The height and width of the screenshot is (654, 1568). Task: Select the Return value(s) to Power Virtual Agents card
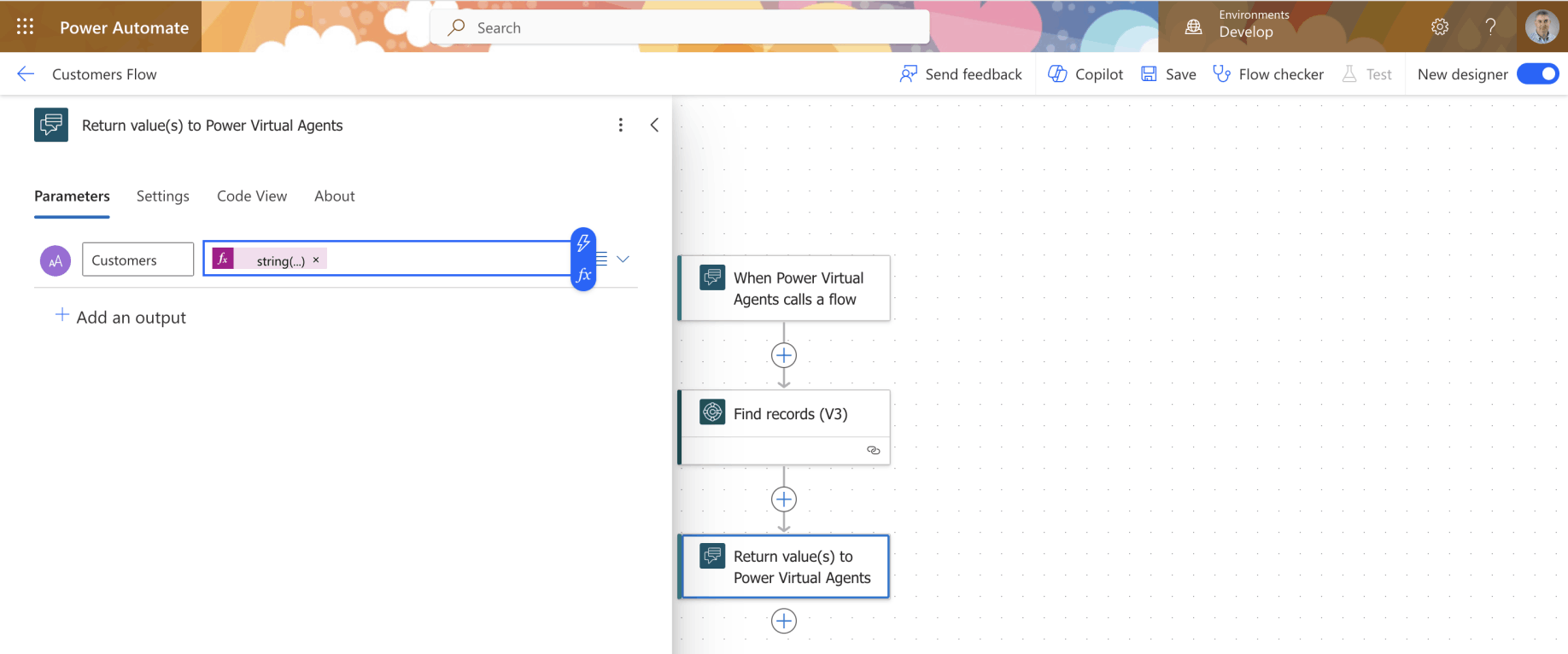(x=784, y=567)
